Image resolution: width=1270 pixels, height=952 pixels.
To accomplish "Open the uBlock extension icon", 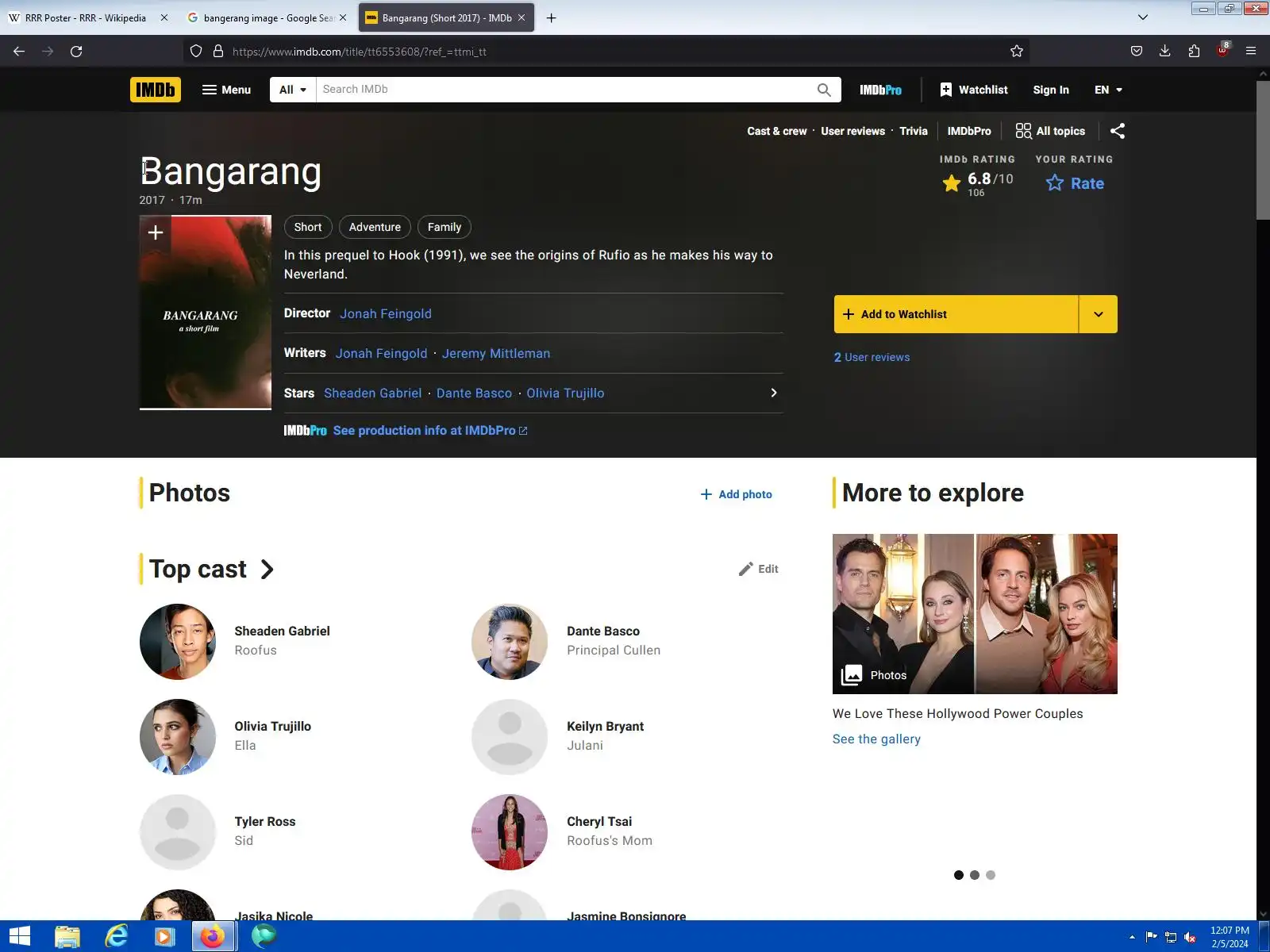I will click(x=1222, y=50).
